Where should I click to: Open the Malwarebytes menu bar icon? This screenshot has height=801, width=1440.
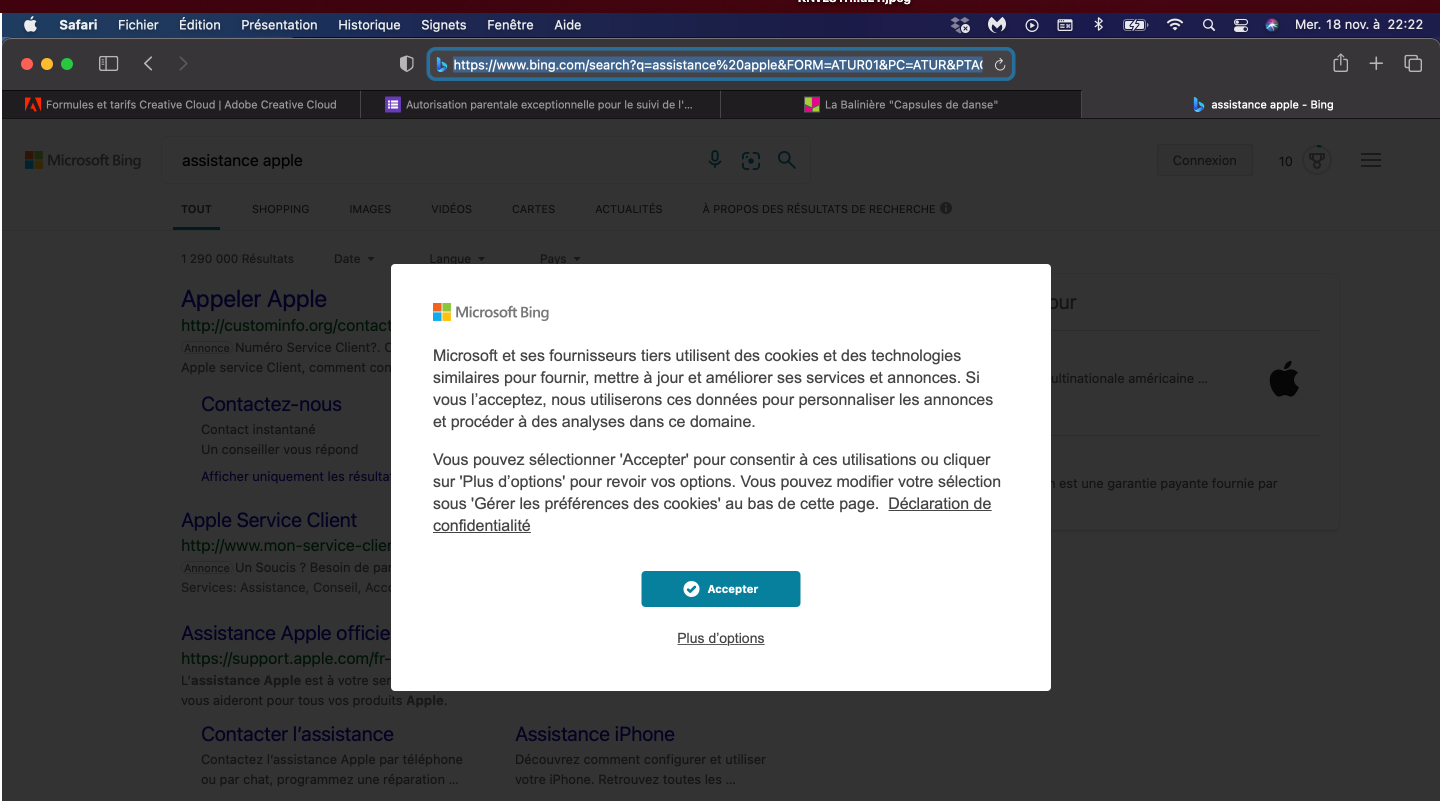[x=997, y=25]
